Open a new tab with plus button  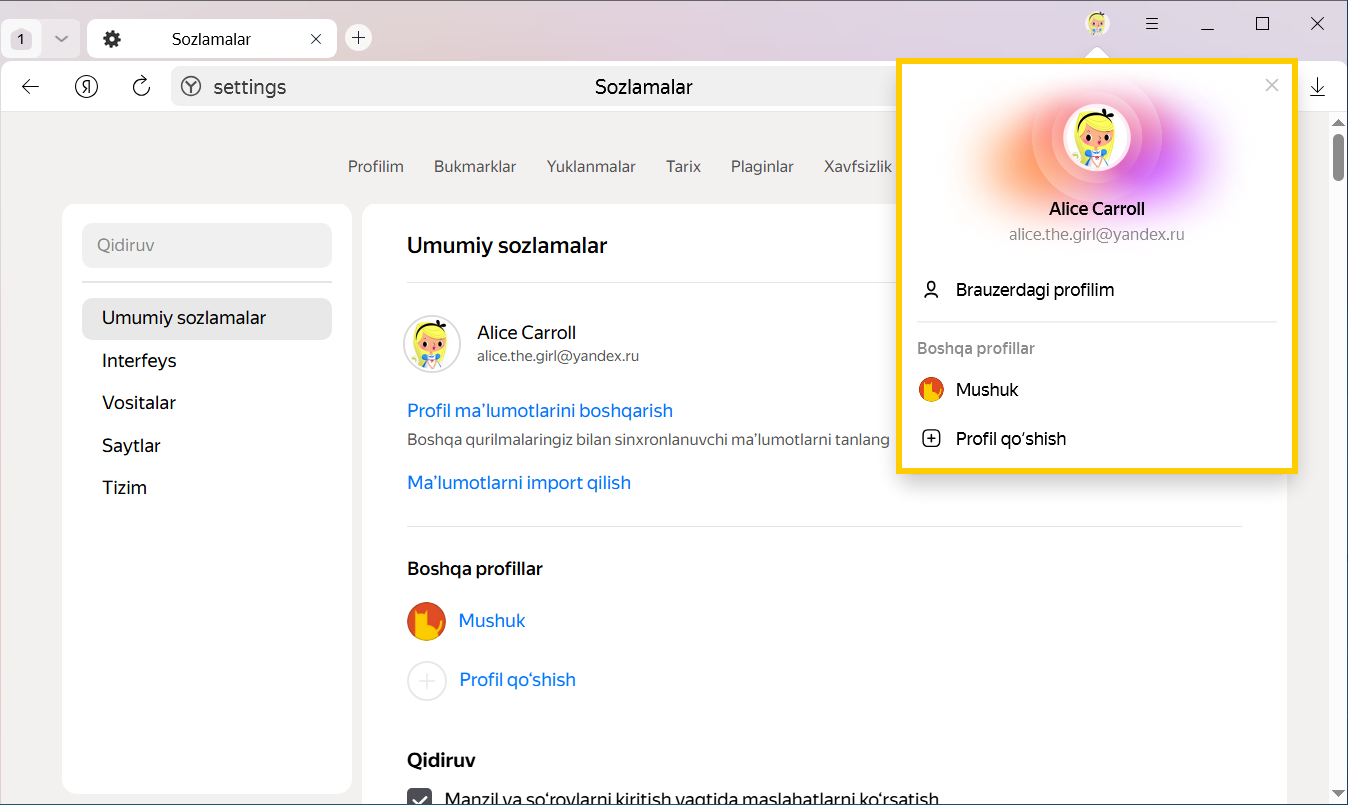pos(358,38)
